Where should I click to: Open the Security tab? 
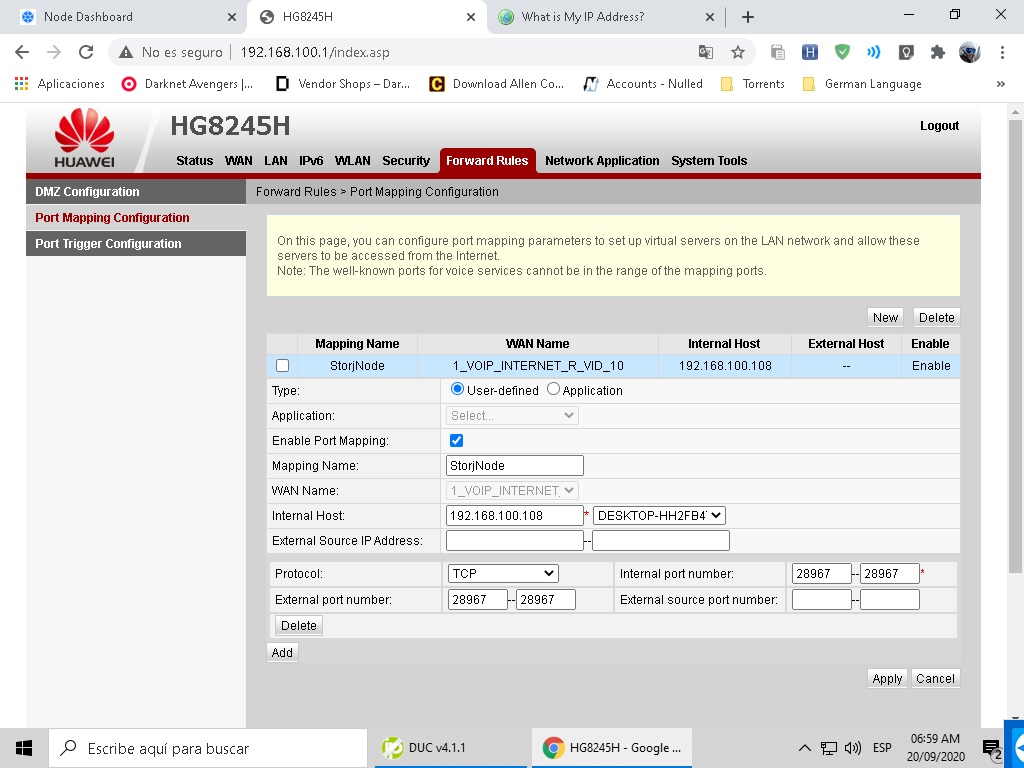coord(405,161)
